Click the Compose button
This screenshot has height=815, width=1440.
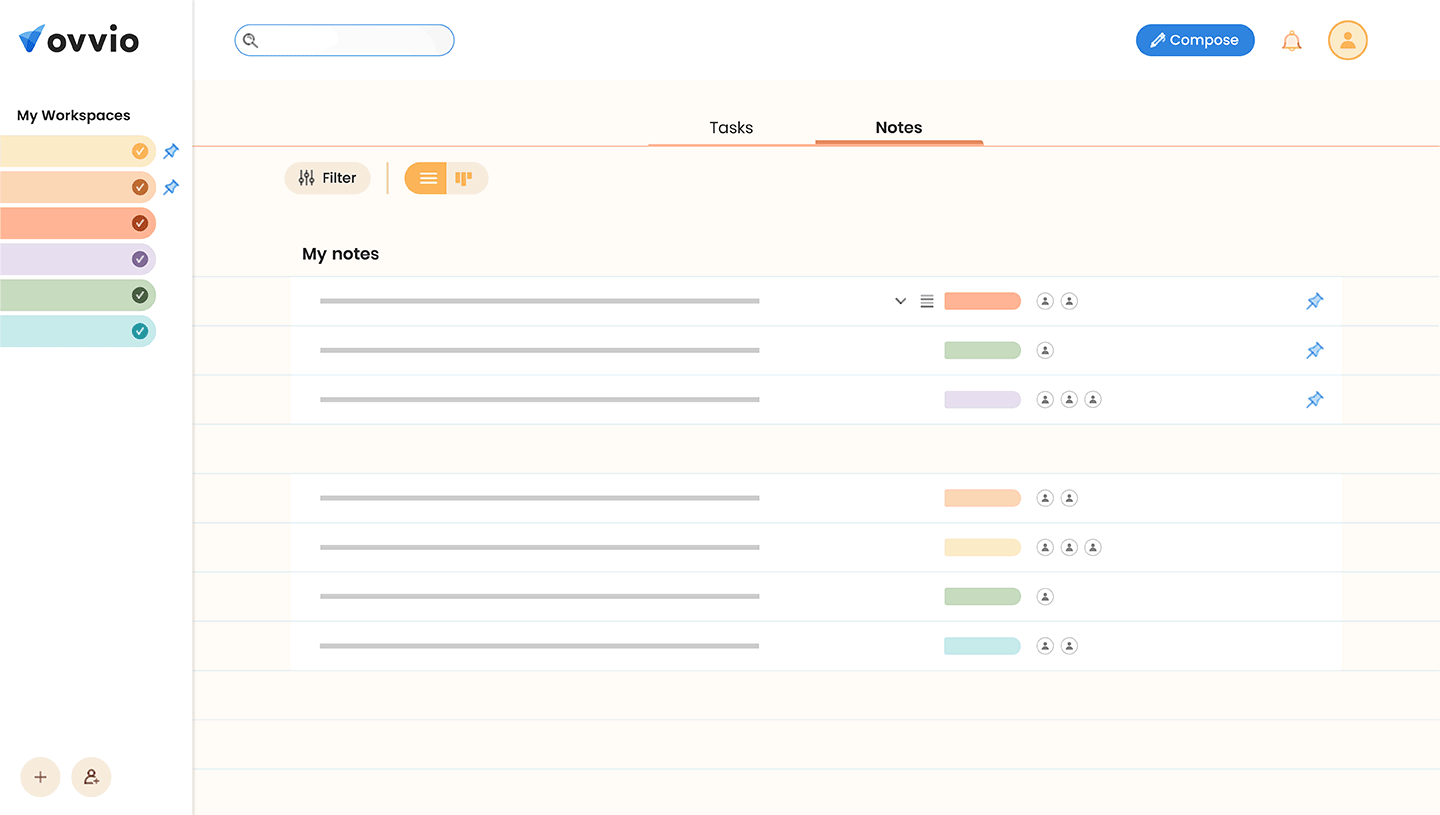1195,40
